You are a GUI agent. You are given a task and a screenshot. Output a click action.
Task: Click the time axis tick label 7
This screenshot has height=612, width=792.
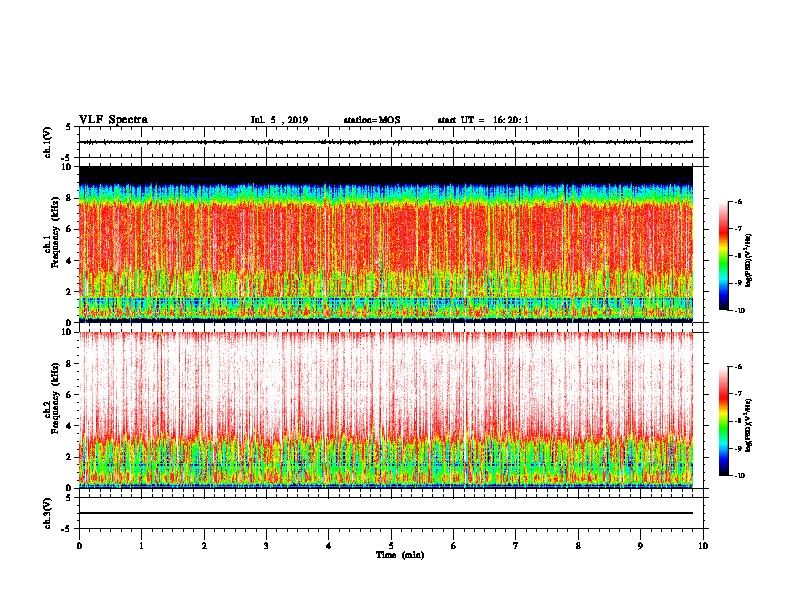pyautogui.click(x=516, y=546)
